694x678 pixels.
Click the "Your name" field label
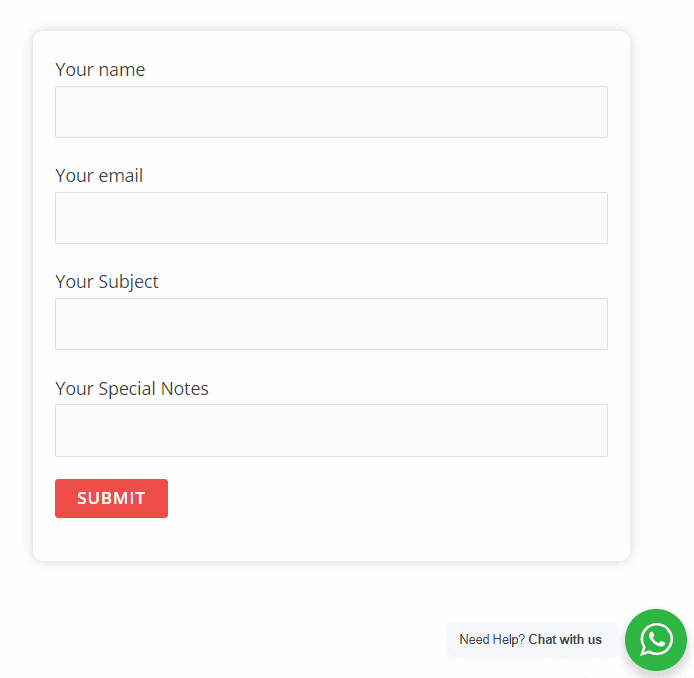100,70
